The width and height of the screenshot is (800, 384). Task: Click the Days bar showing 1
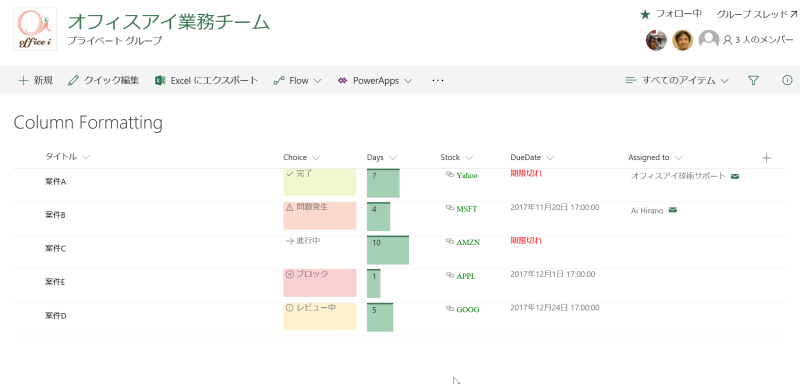click(x=373, y=284)
